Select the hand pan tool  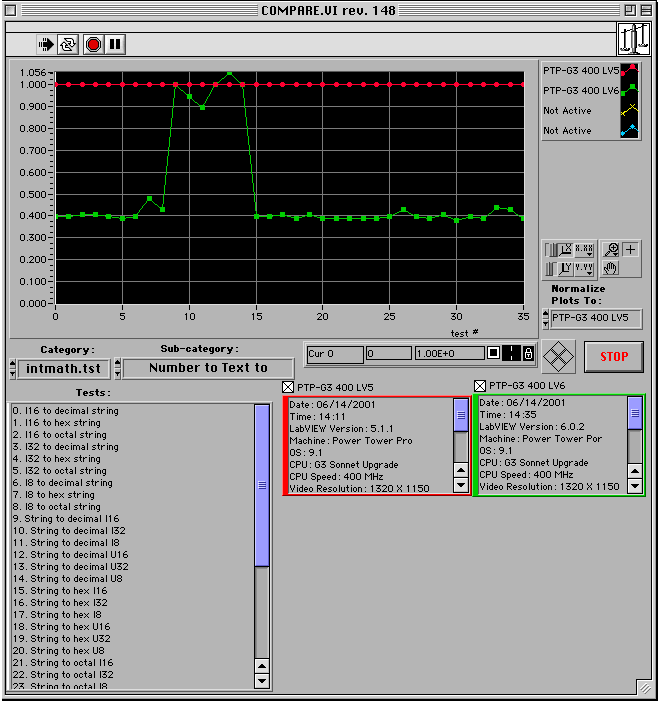[609, 268]
